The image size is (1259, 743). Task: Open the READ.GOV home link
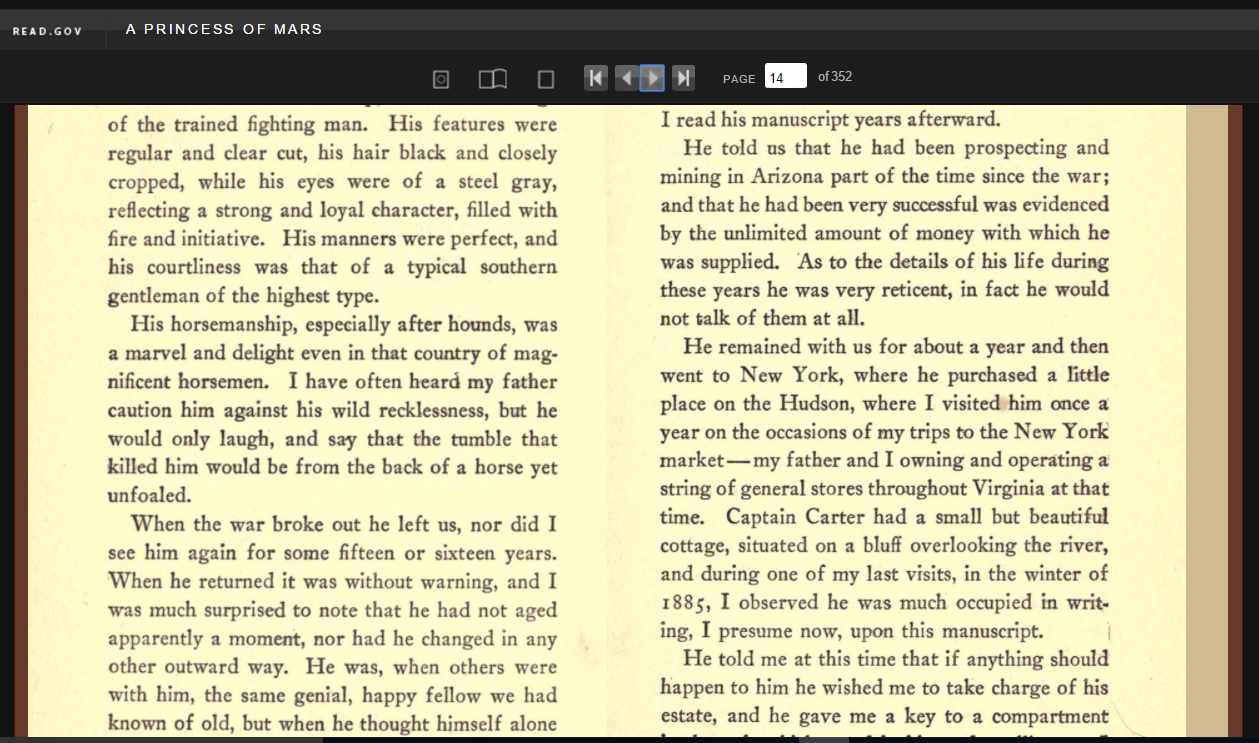coord(47,31)
